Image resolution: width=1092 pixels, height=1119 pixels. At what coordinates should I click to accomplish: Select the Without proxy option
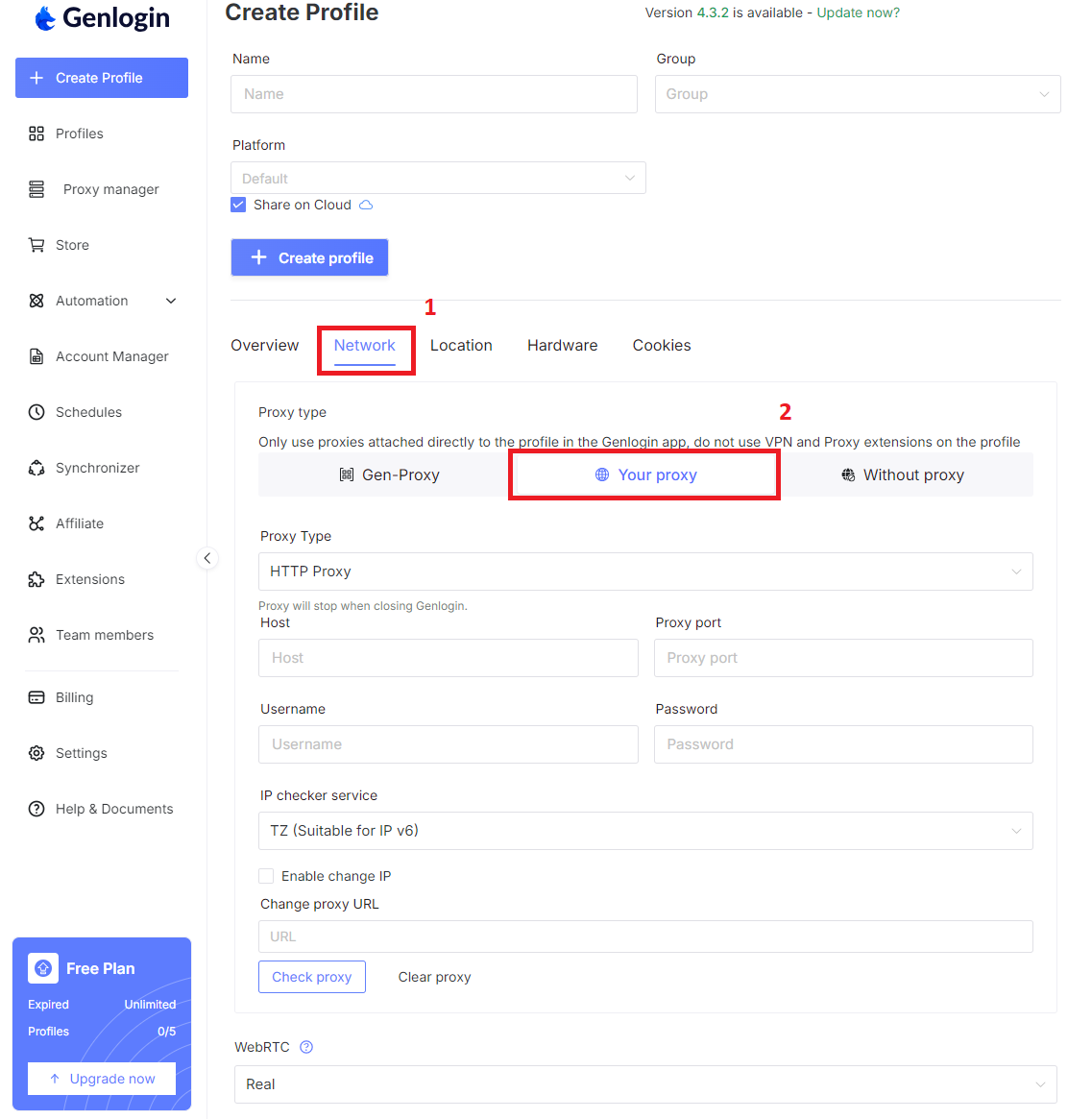(x=903, y=474)
